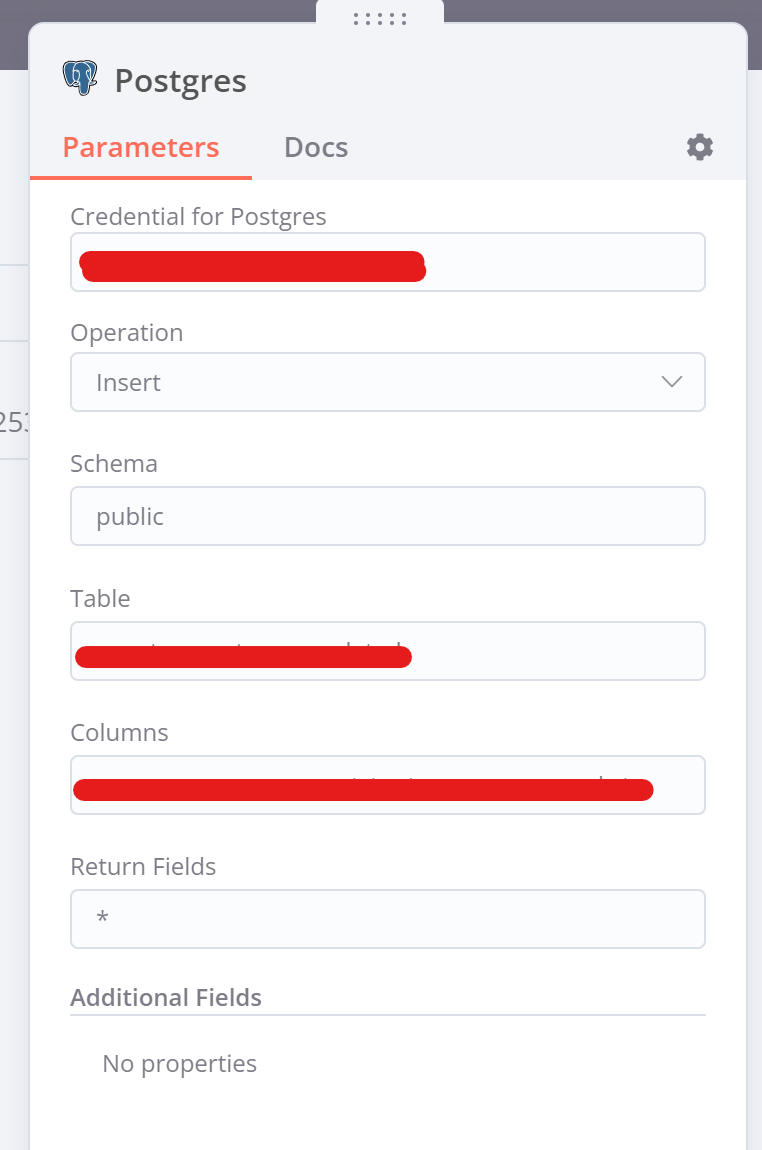Image resolution: width=762 pixels, height=1150 pixels.
Task: Click the Schema field containing public
Action: point(387,516)
